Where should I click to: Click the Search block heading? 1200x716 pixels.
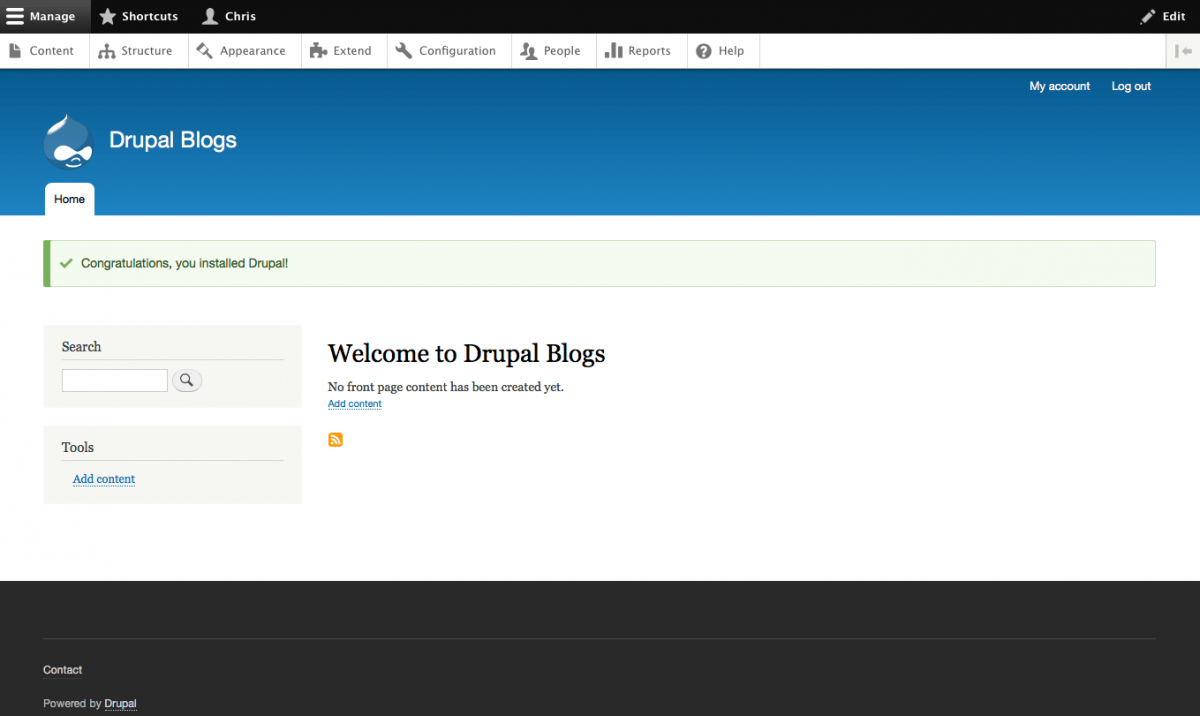tap(81, 347)
